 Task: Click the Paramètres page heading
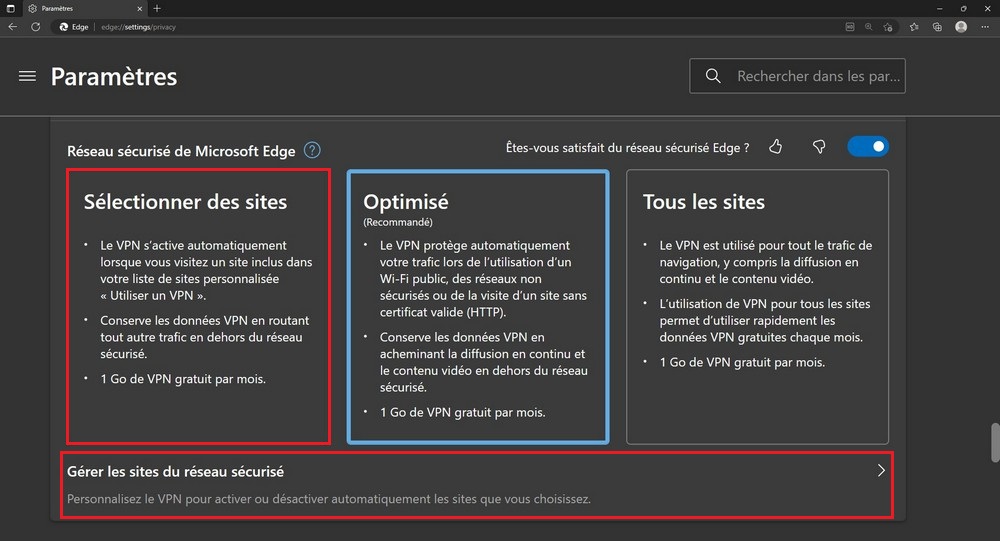pyautogui.click(x=114, y=77)
